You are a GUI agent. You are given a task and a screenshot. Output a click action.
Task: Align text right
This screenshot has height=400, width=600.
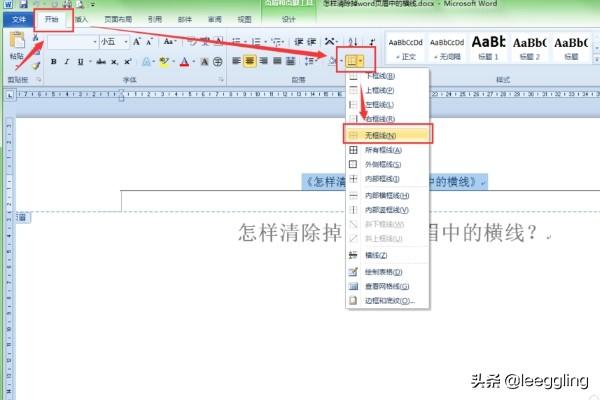click(x=264, y=61)
